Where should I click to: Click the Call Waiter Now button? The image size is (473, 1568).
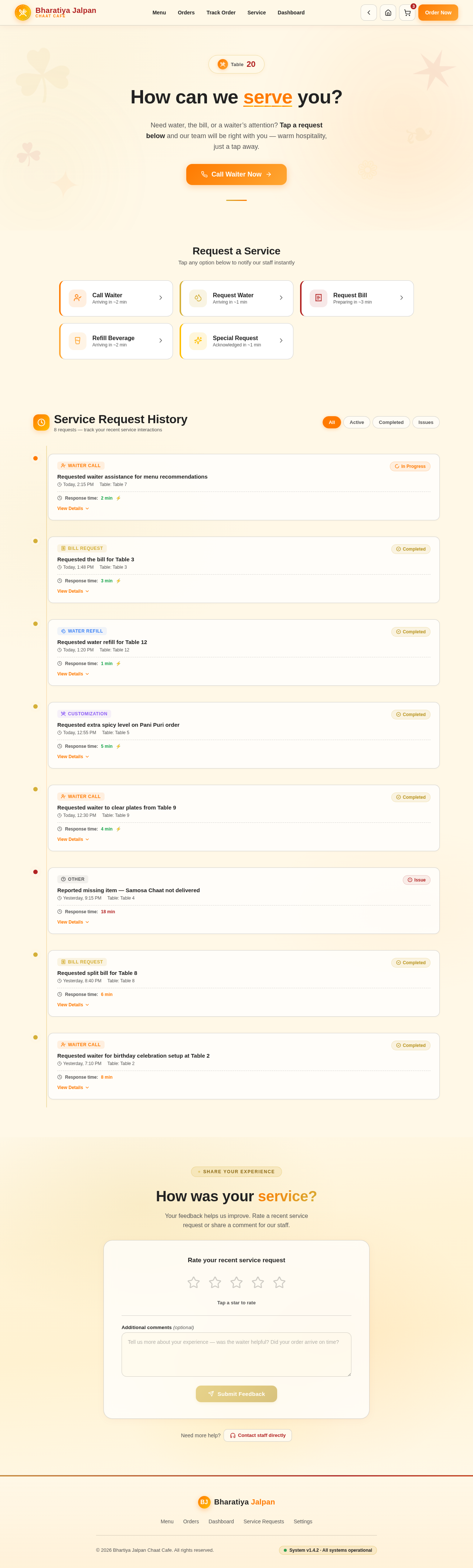pyautogui.click(x=236, y=174)
